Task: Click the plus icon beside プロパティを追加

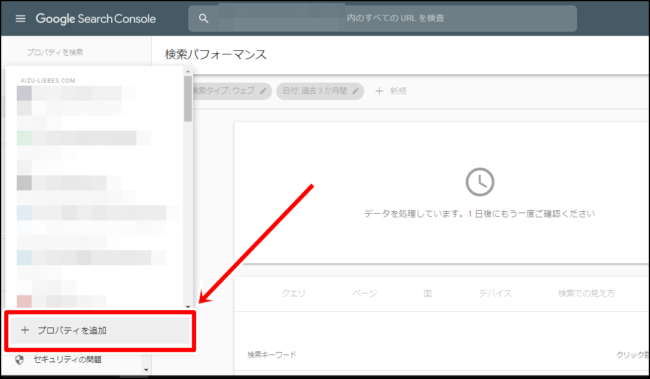Action: [x=25, y=330]
